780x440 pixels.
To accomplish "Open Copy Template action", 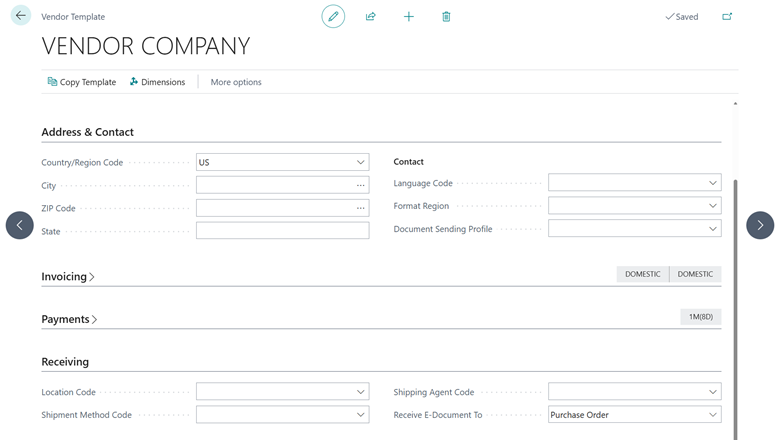I will (x=81, y=82).
